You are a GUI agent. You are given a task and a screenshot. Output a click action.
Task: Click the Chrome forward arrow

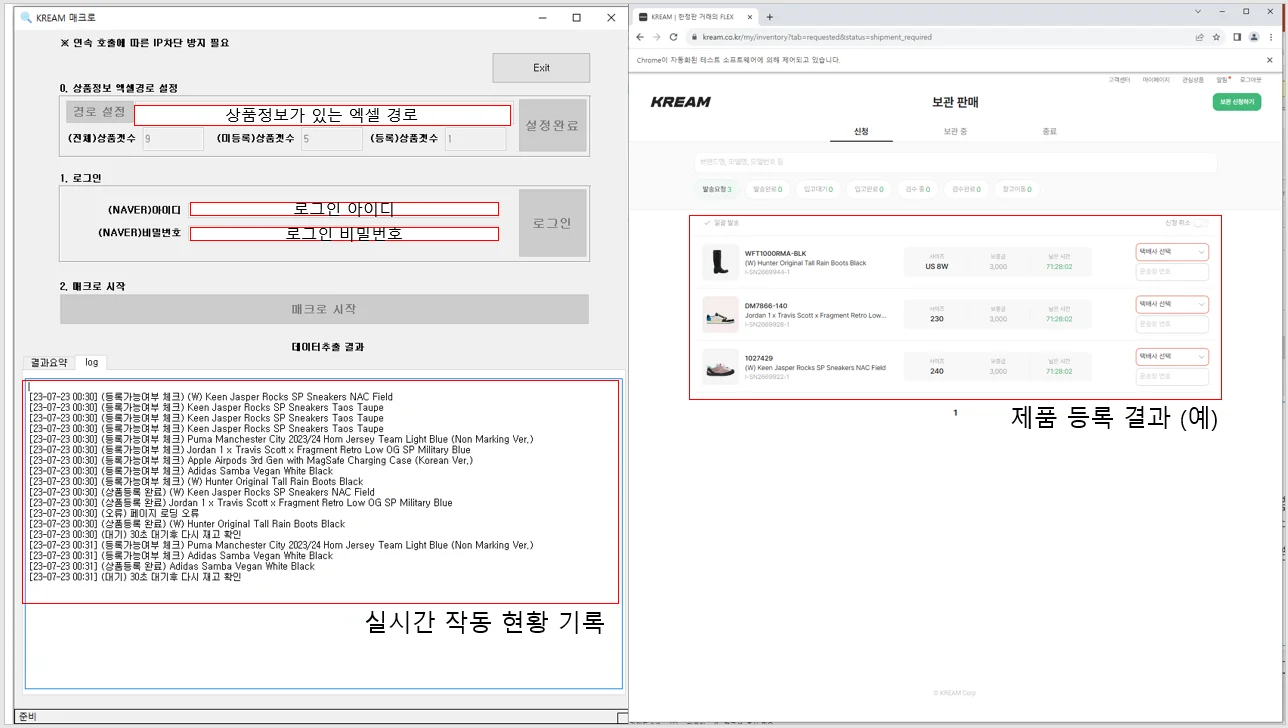[x=657, y=37]
